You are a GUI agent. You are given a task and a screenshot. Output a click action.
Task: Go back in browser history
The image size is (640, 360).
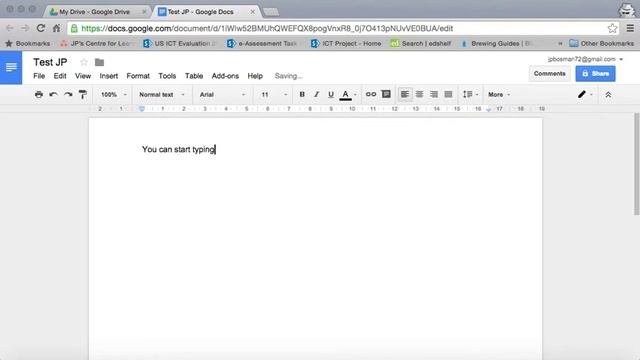click(x=10, y=28)
